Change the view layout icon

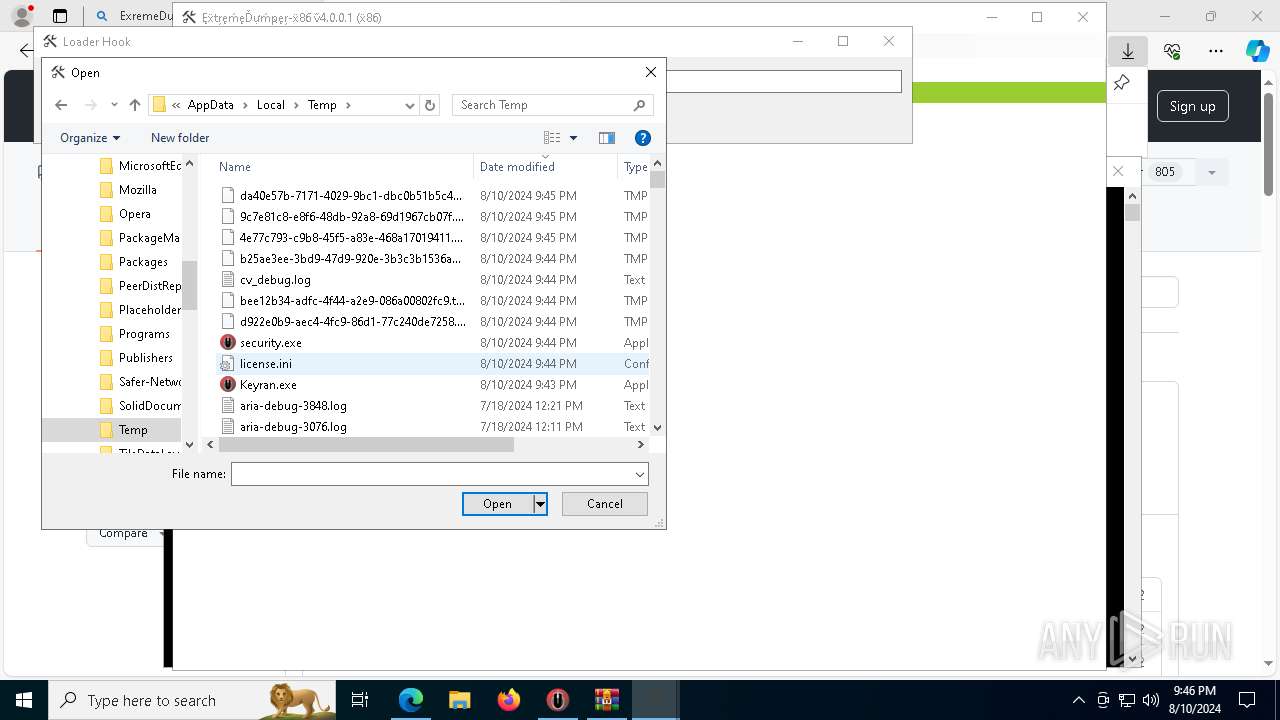(x=552, y=138)
